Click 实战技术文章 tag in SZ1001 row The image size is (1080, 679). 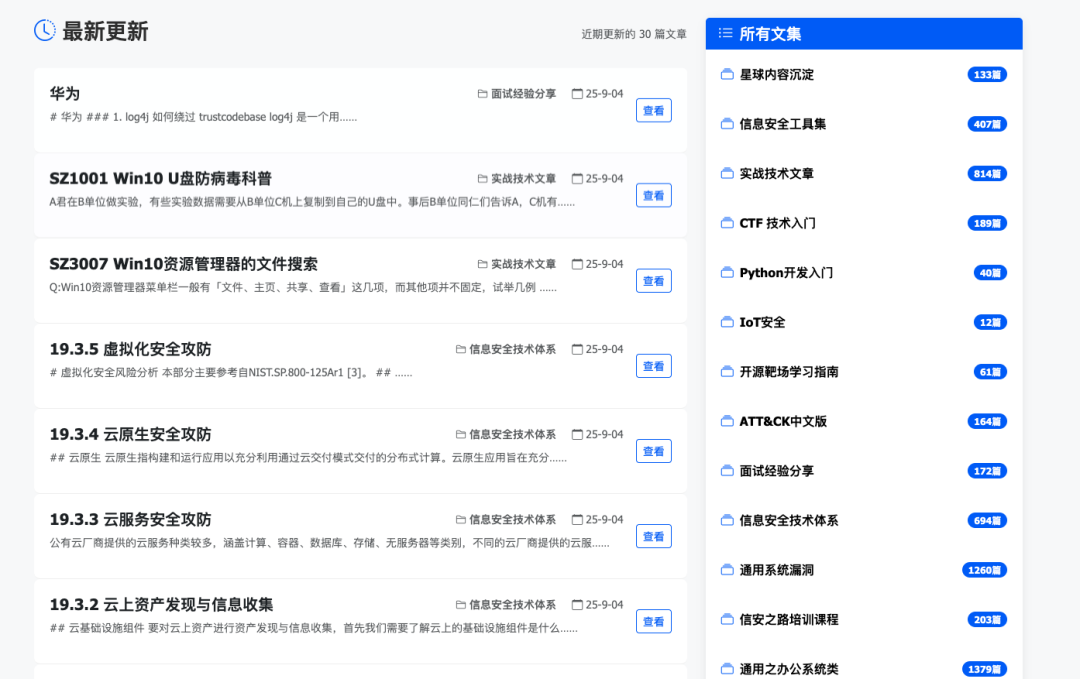click(523, 178)
